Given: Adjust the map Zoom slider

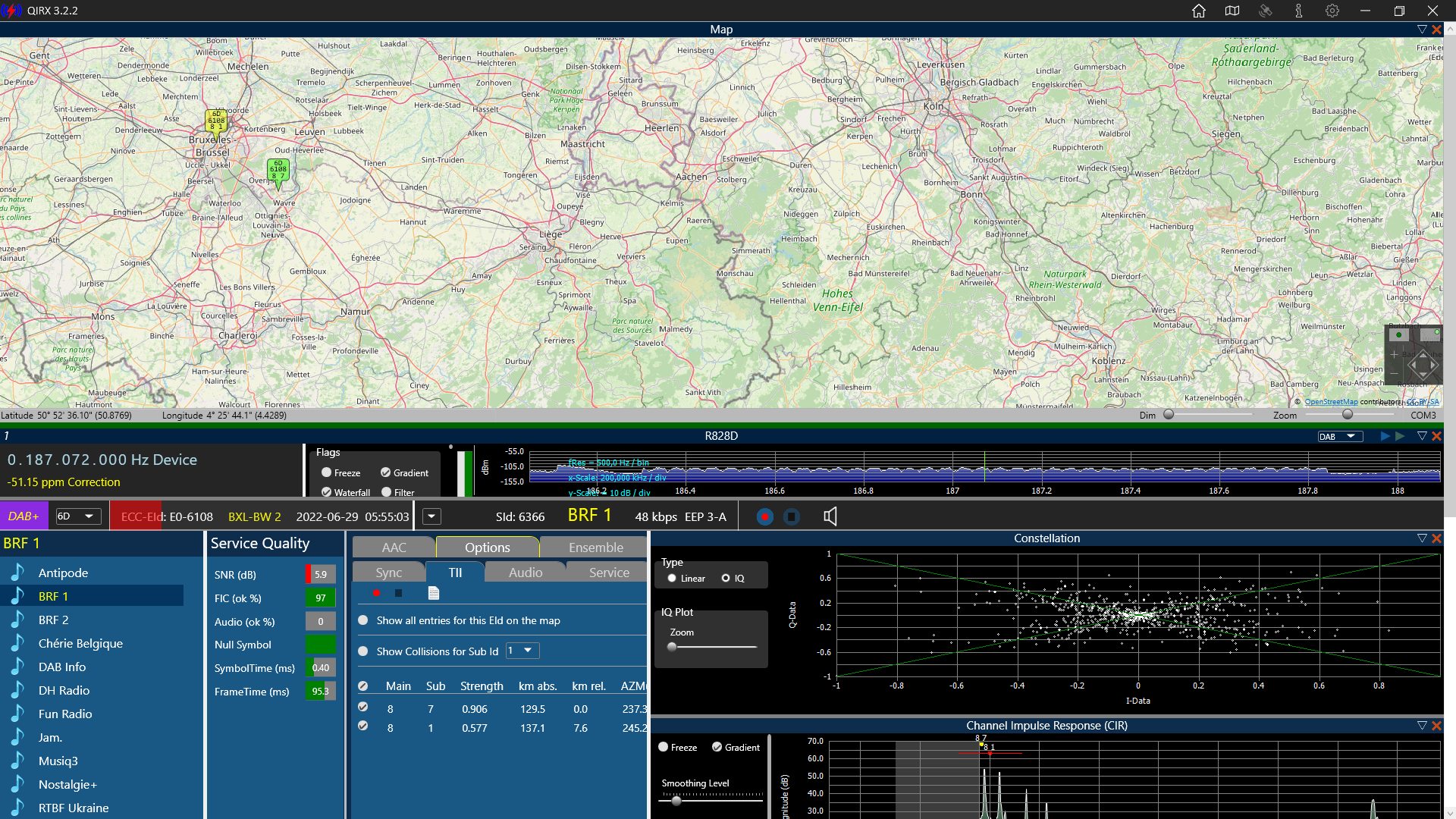Looking at the screenshot, I should [x=1347, y=415].
